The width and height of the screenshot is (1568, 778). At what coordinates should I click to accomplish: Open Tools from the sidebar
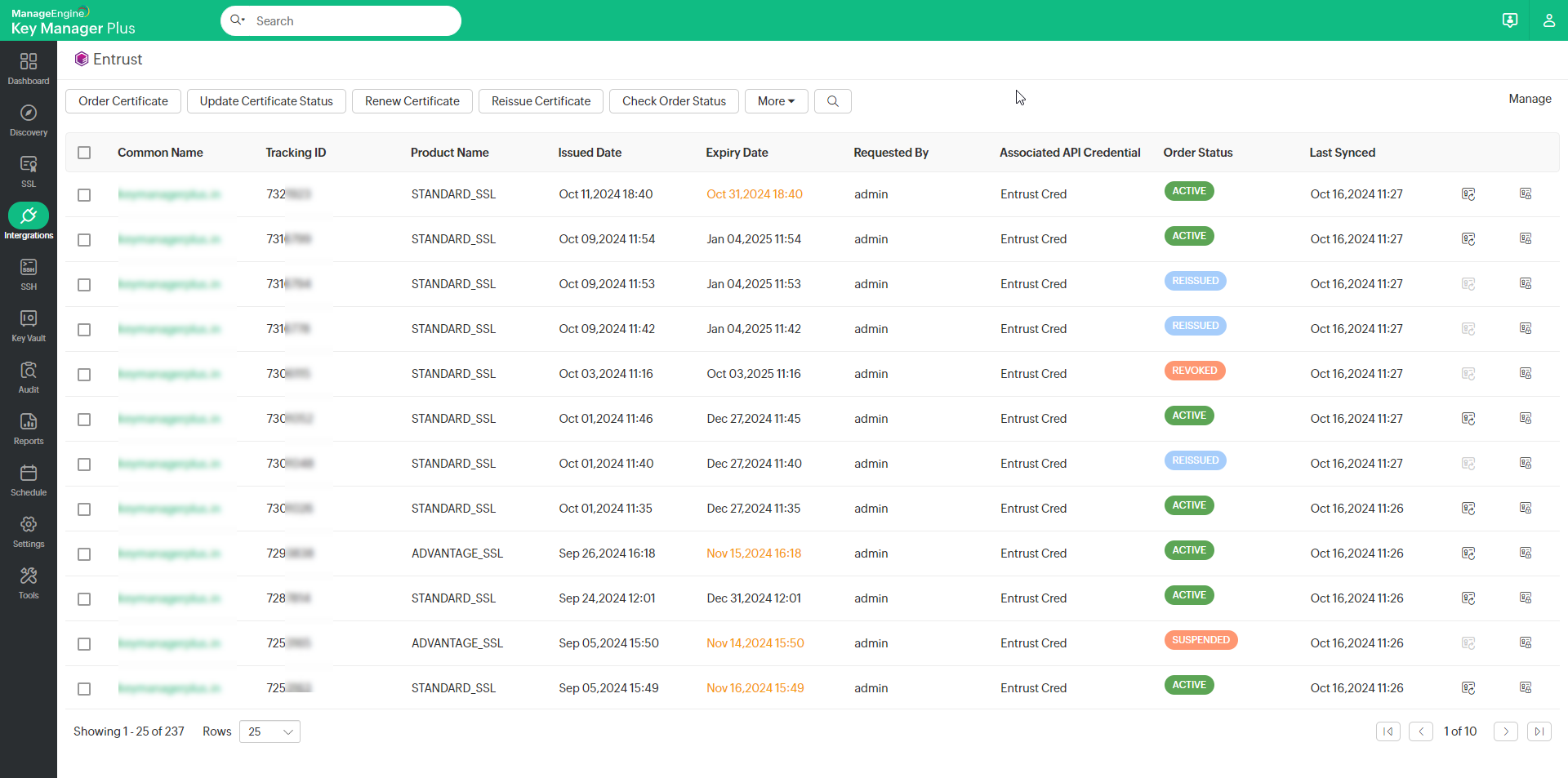tap(29, 580)
